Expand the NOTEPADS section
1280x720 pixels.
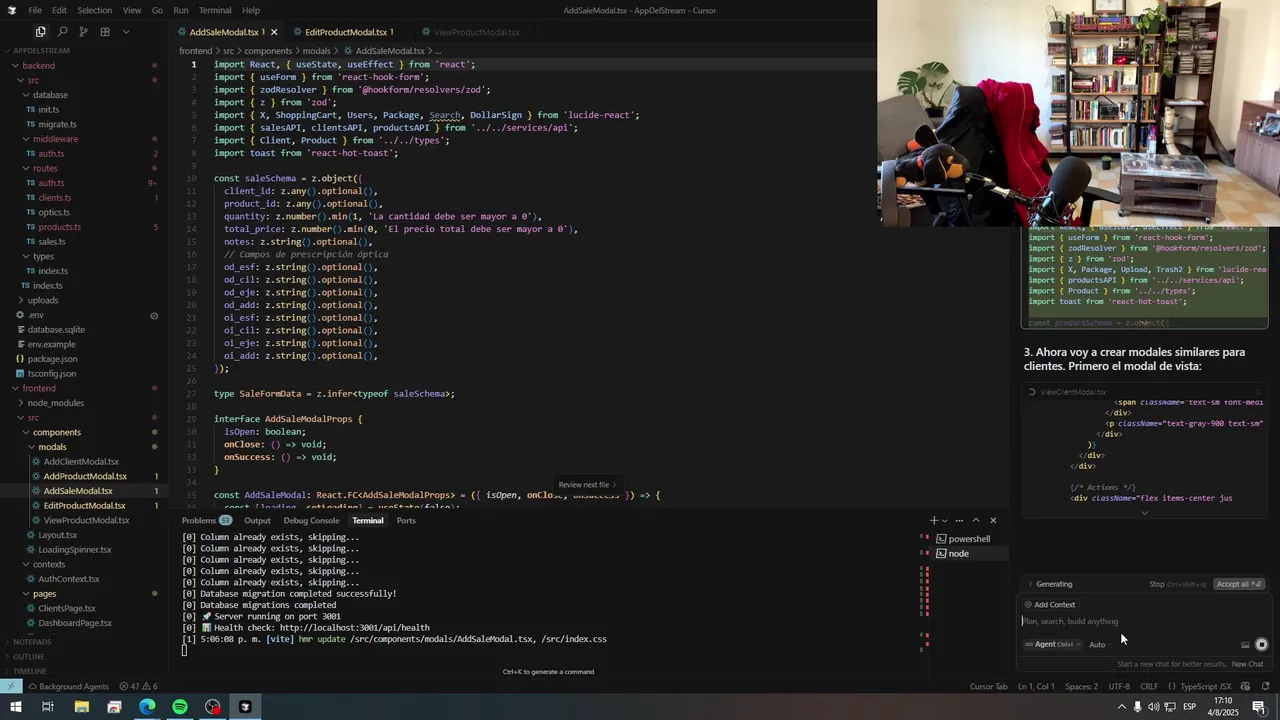coord(32,642)
